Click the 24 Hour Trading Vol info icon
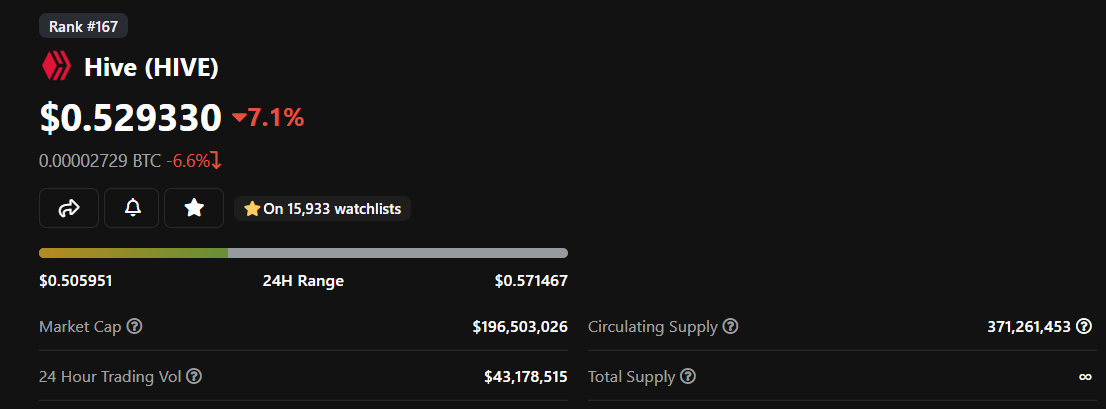Screen dimensions: 1106x409 [194, 376]
